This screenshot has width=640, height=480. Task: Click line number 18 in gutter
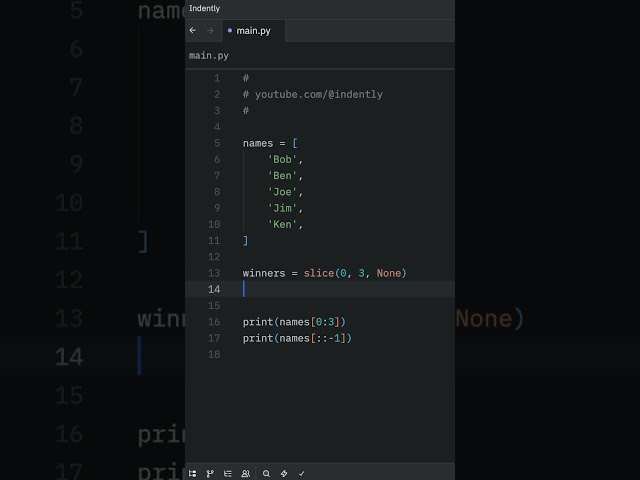(x=214, y=354)
